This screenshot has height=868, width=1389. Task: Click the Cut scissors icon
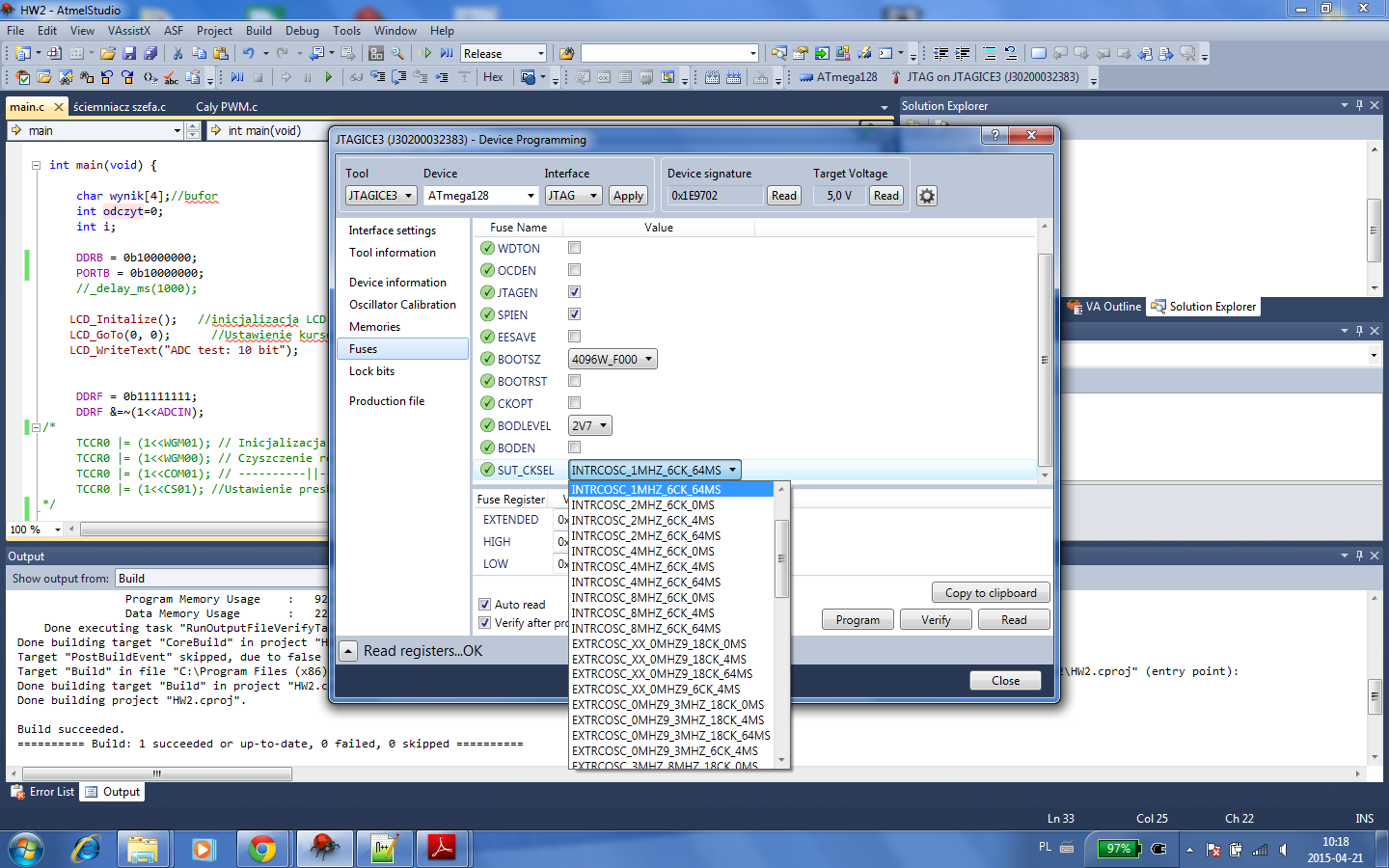tap(177, 53)
